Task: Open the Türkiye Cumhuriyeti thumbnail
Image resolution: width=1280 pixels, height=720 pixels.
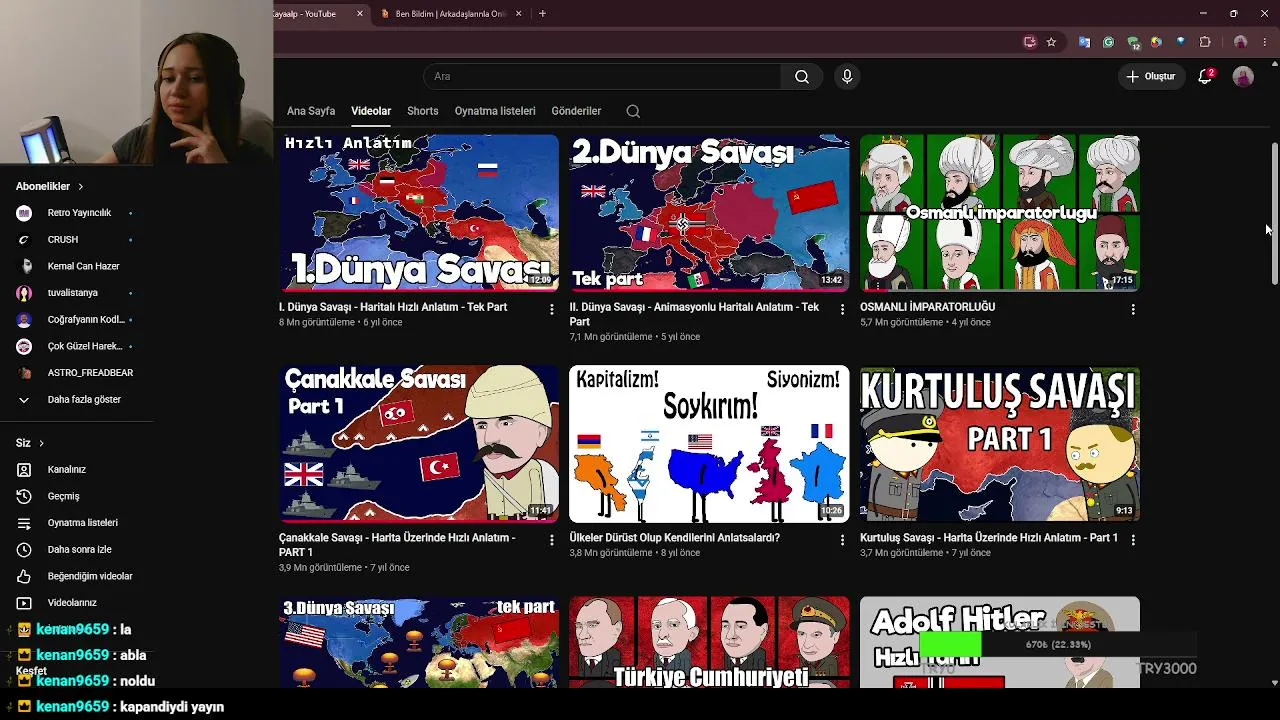Action: point(709,642)
